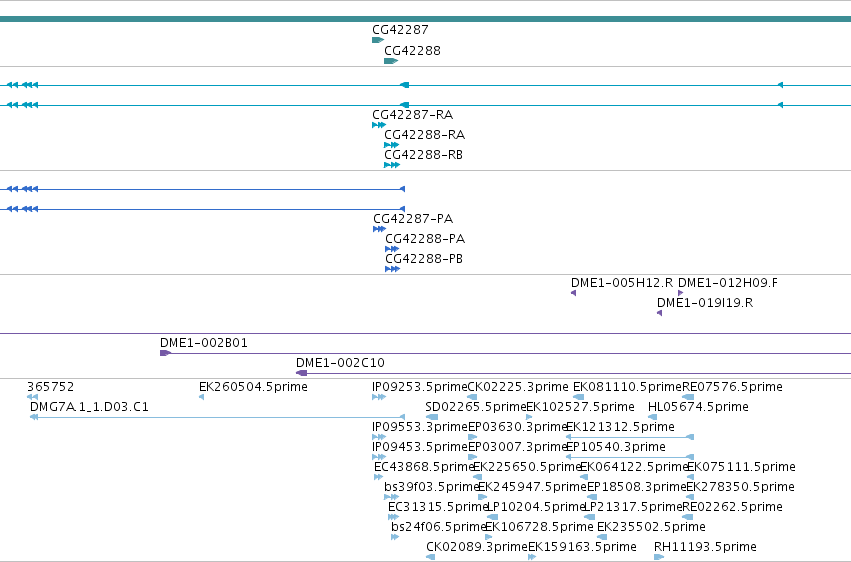This screenshot has height=562, width=851.
Task: Click the RE02262.5prime label
Action: [732, 508]
